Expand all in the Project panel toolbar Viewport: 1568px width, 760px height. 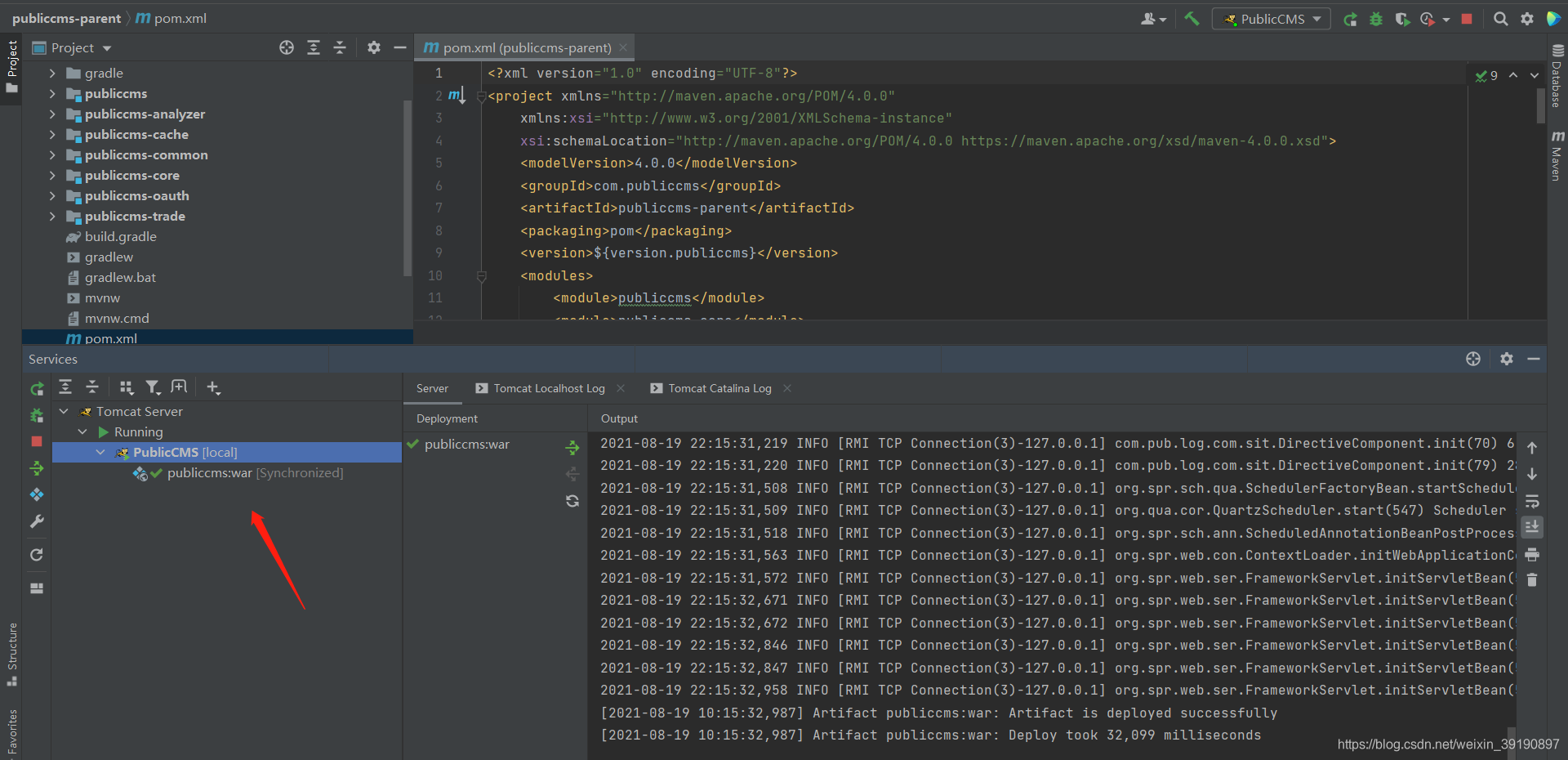[x=314, y=47]
